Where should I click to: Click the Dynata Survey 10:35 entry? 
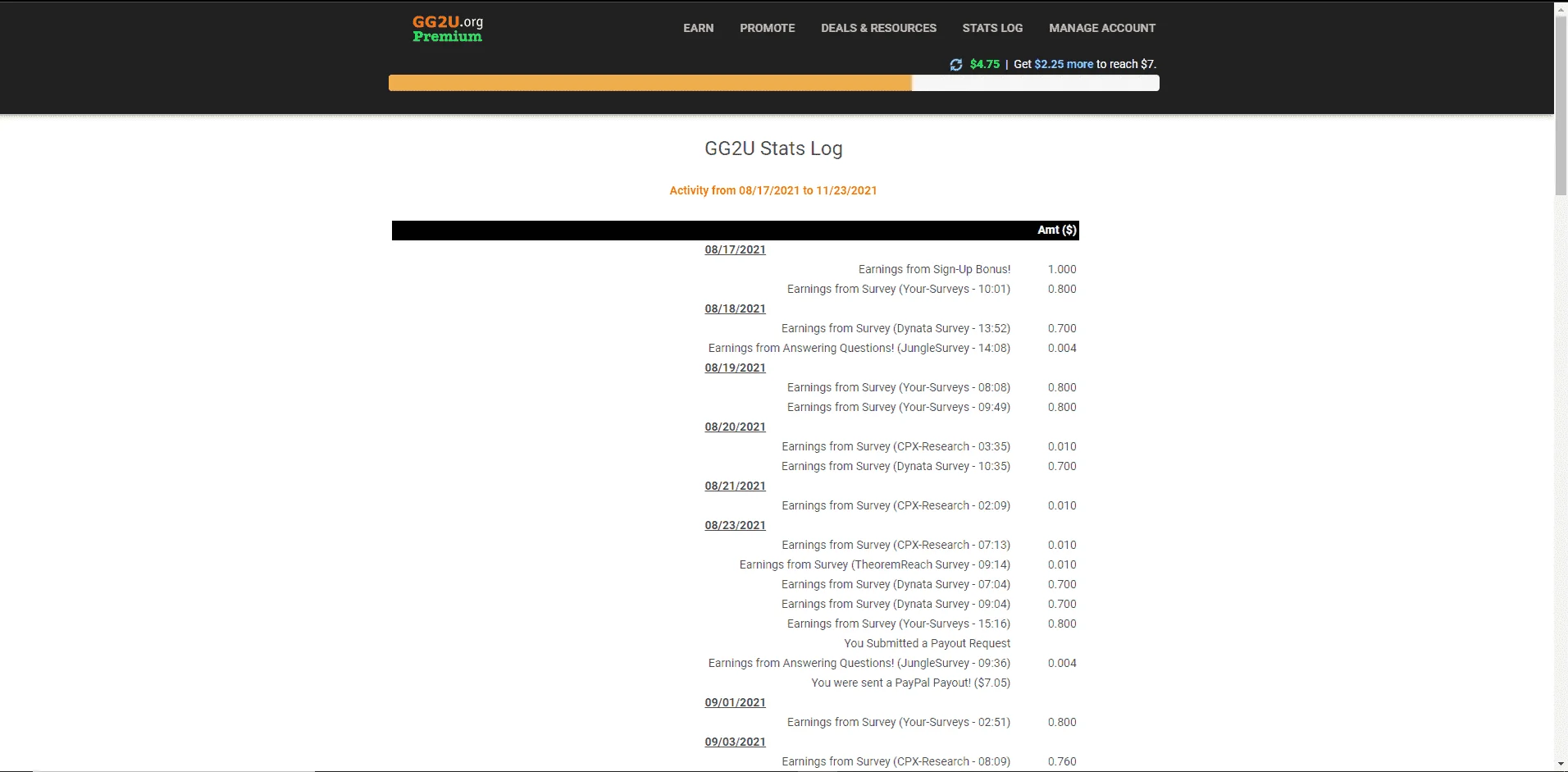click(x=896, y=466)
